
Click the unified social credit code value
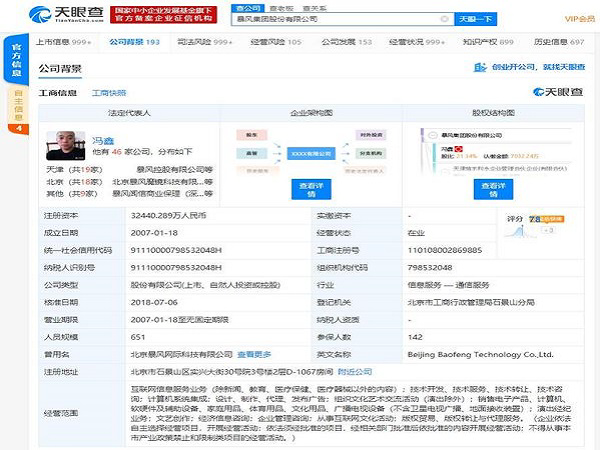pos(176,250)
